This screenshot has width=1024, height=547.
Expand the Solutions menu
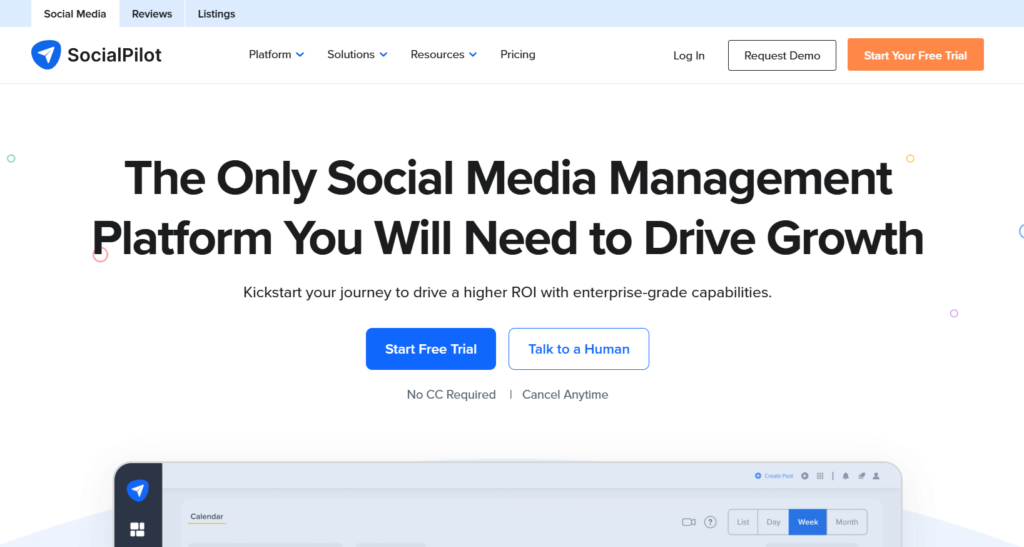click(x=357, y=54)
